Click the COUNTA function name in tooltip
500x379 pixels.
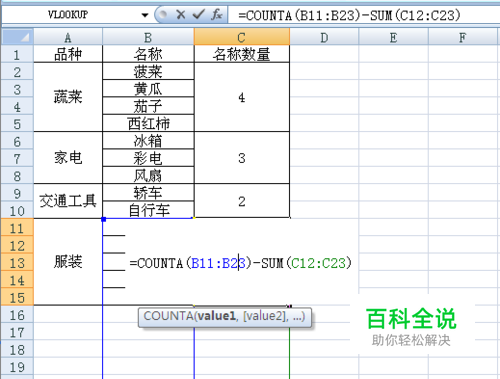coord(168,316)
